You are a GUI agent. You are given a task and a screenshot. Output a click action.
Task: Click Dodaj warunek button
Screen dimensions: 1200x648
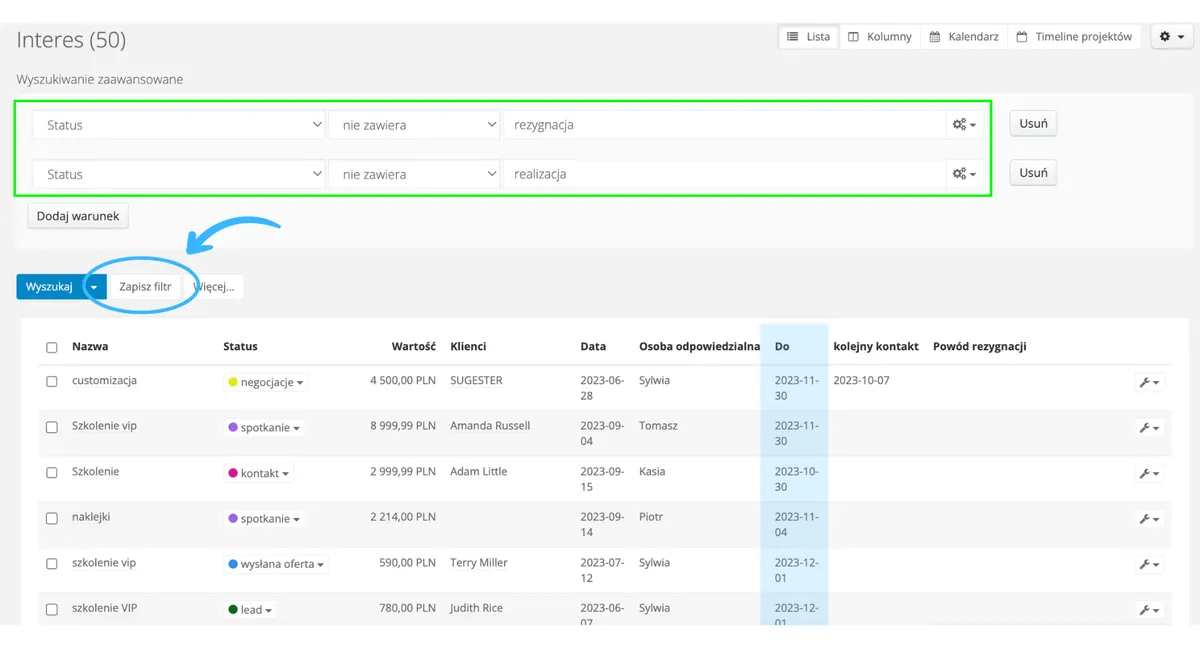click(x=78, y=216)
